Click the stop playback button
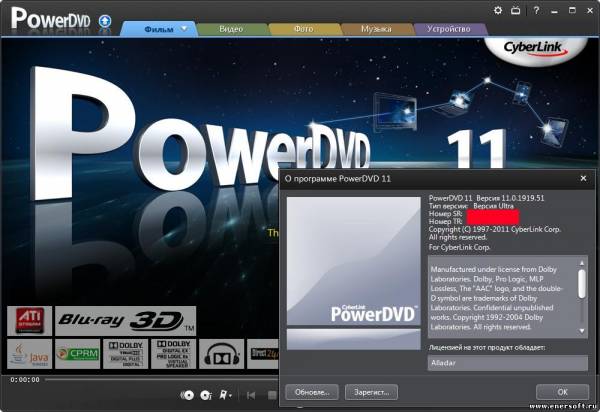 [x=272, y=395]
